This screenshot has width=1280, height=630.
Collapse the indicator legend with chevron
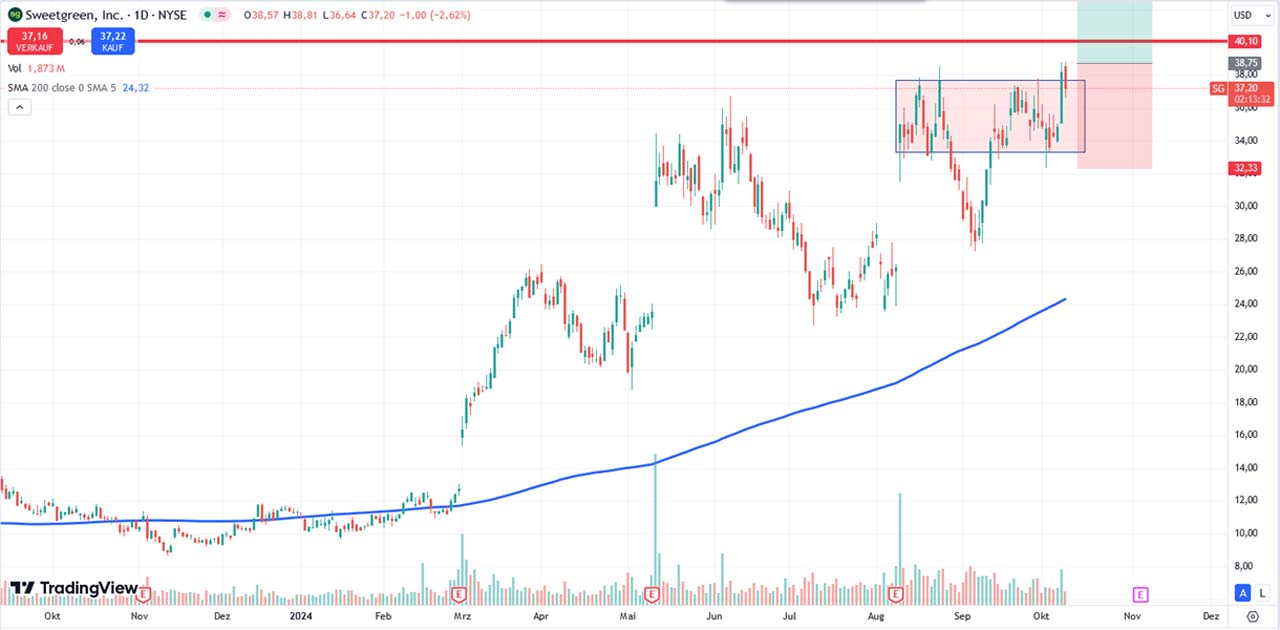click(x=20, y=107)
